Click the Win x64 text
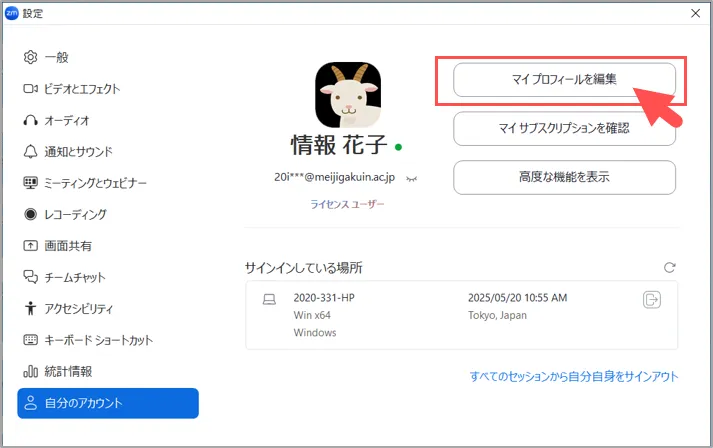The height and width of the screenshot is (448, 713). click(x=312, y=315)
